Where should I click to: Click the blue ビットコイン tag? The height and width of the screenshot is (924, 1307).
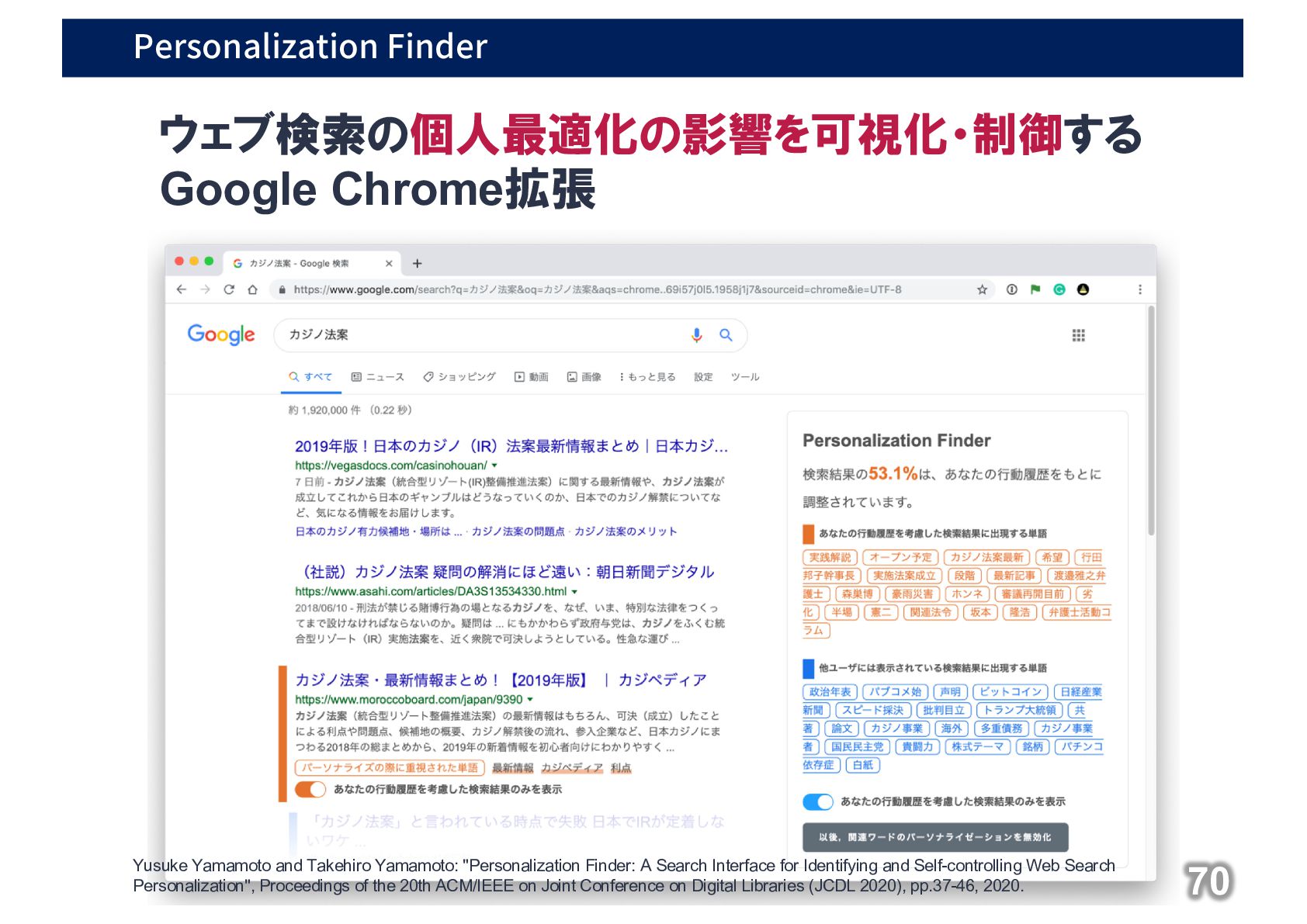[1011, 691]
